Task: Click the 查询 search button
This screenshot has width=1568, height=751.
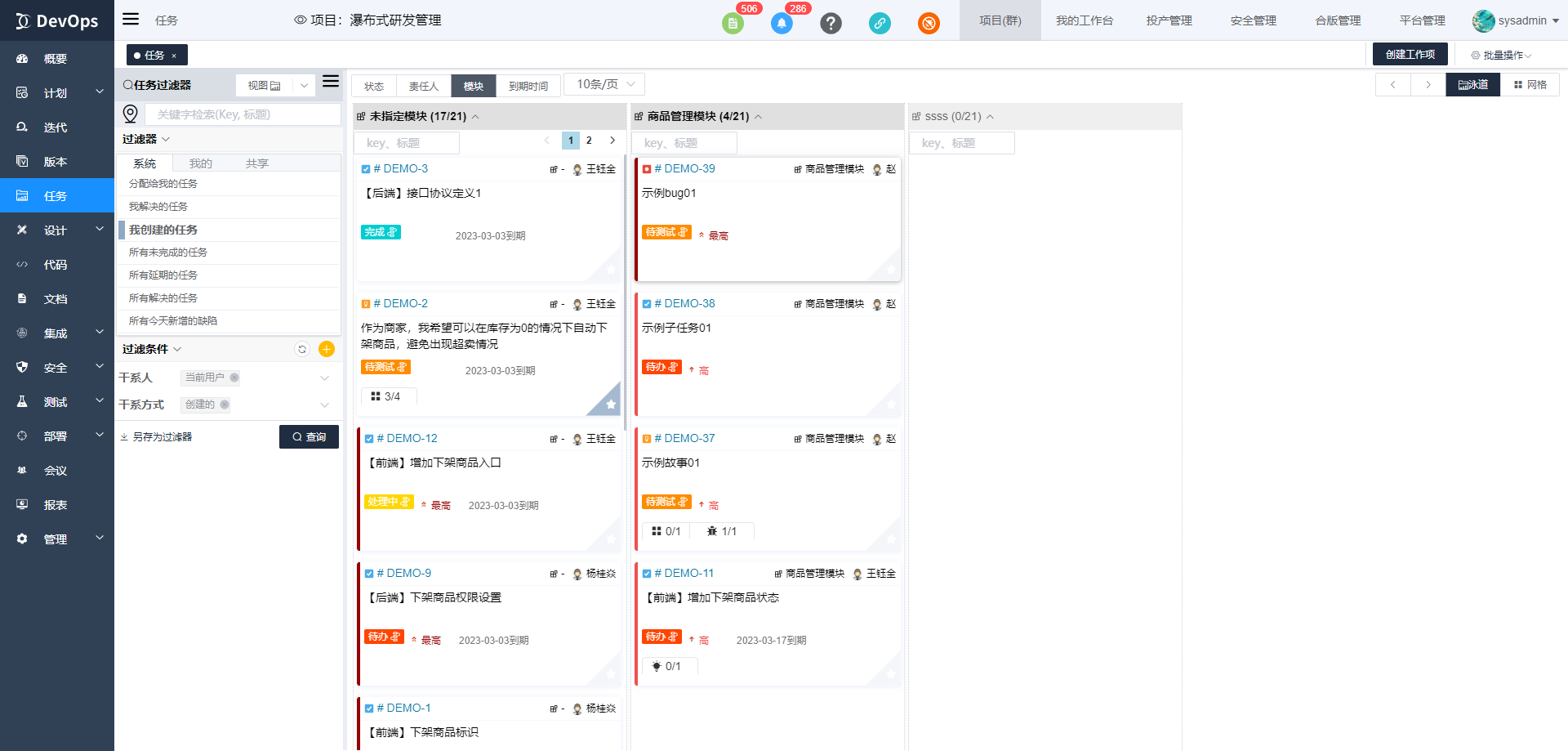Action: point(309,437)
